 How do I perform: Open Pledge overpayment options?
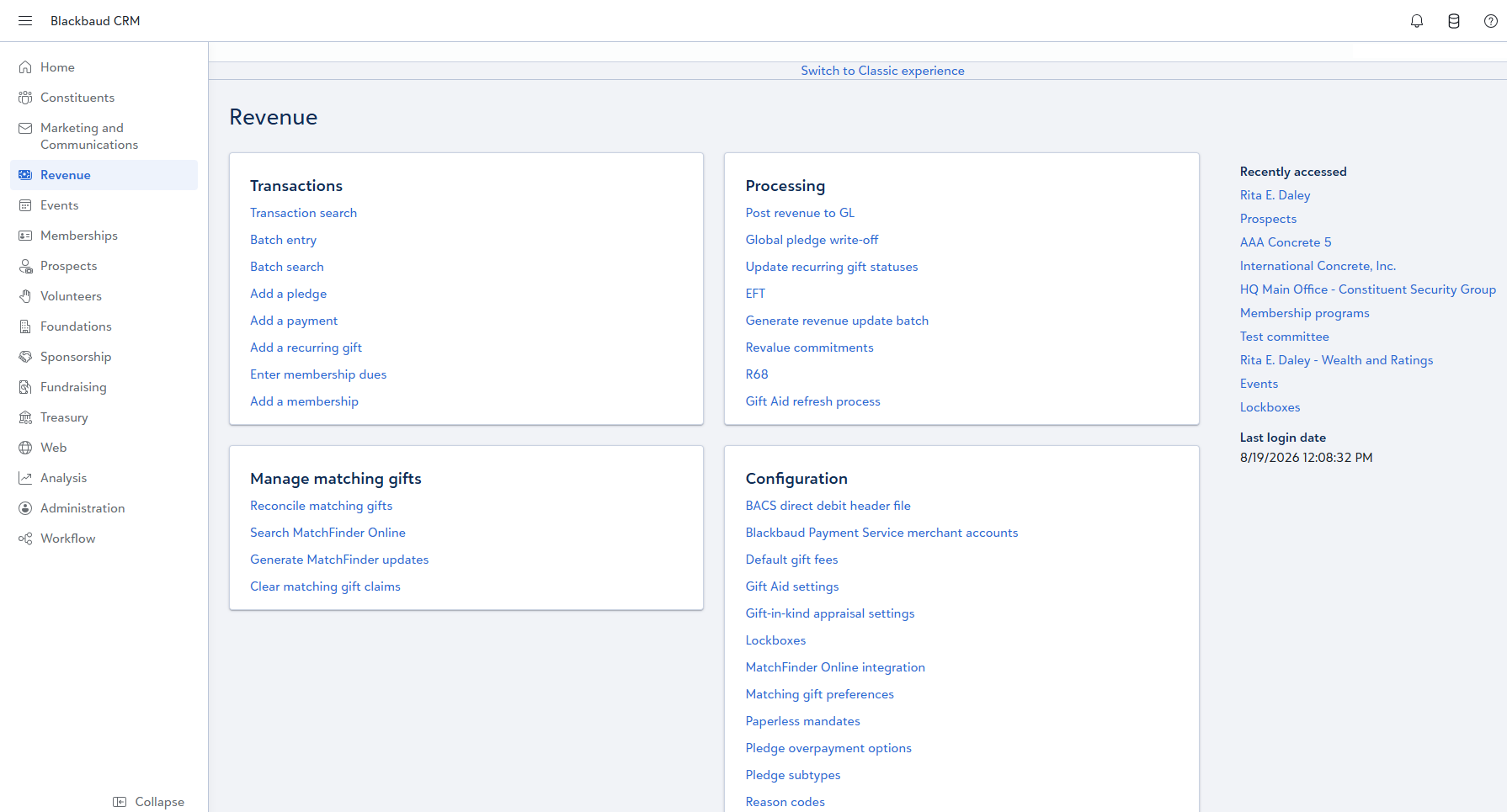[828, 748]
